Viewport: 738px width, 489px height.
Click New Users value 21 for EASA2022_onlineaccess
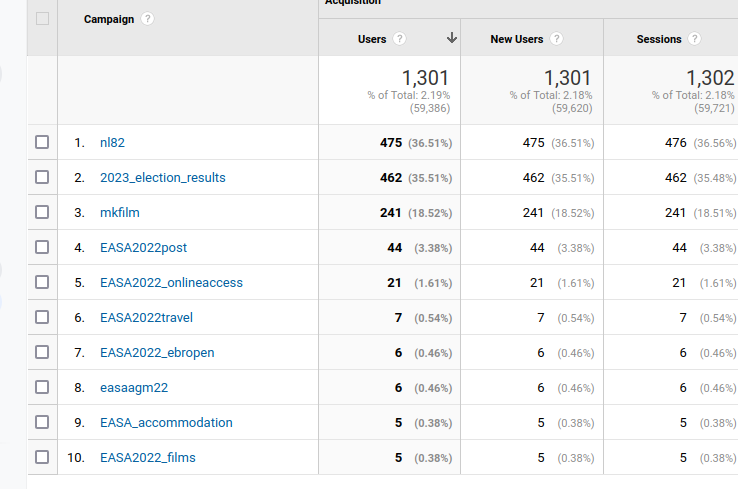pyautogui.click(x=537, y=282)
